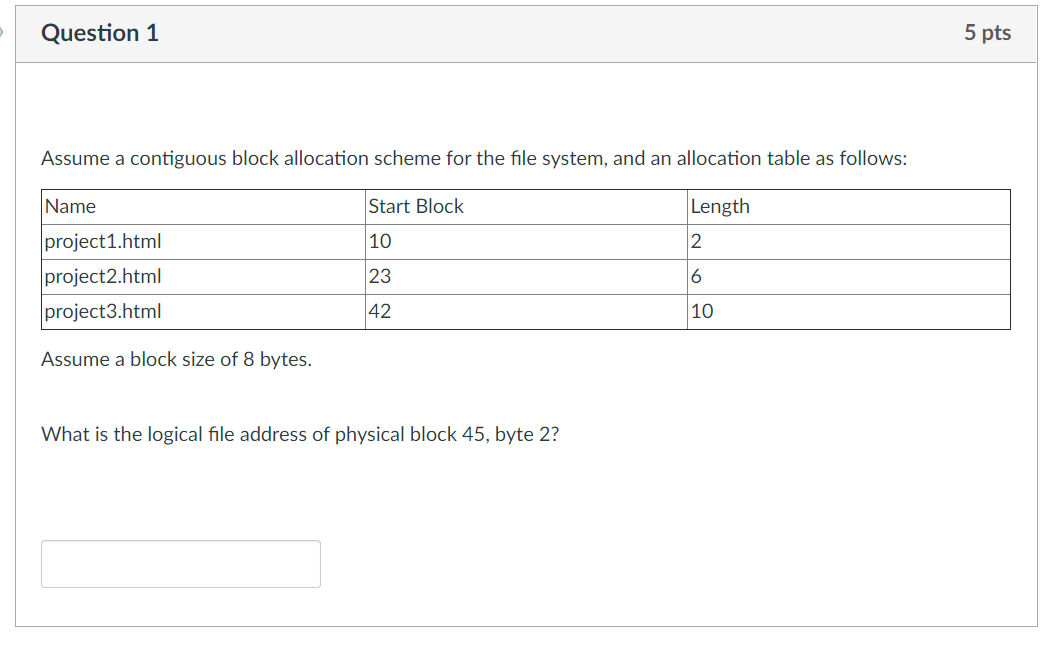Click the start block value 23 for project2.html
1058x650 pixels.
[x=380, y=276]
